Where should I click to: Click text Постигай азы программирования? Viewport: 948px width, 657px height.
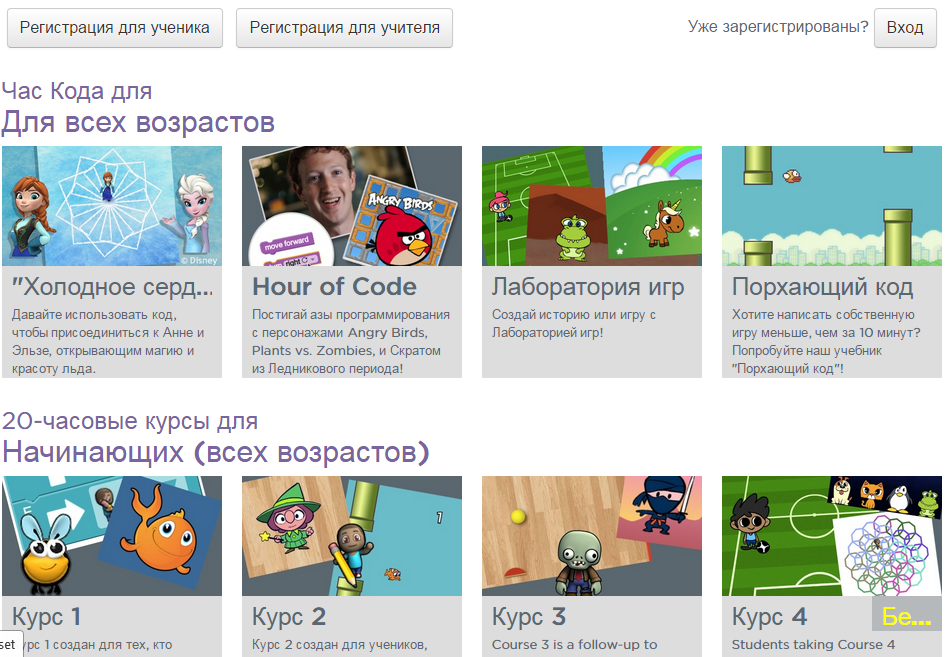click(351, 315)
